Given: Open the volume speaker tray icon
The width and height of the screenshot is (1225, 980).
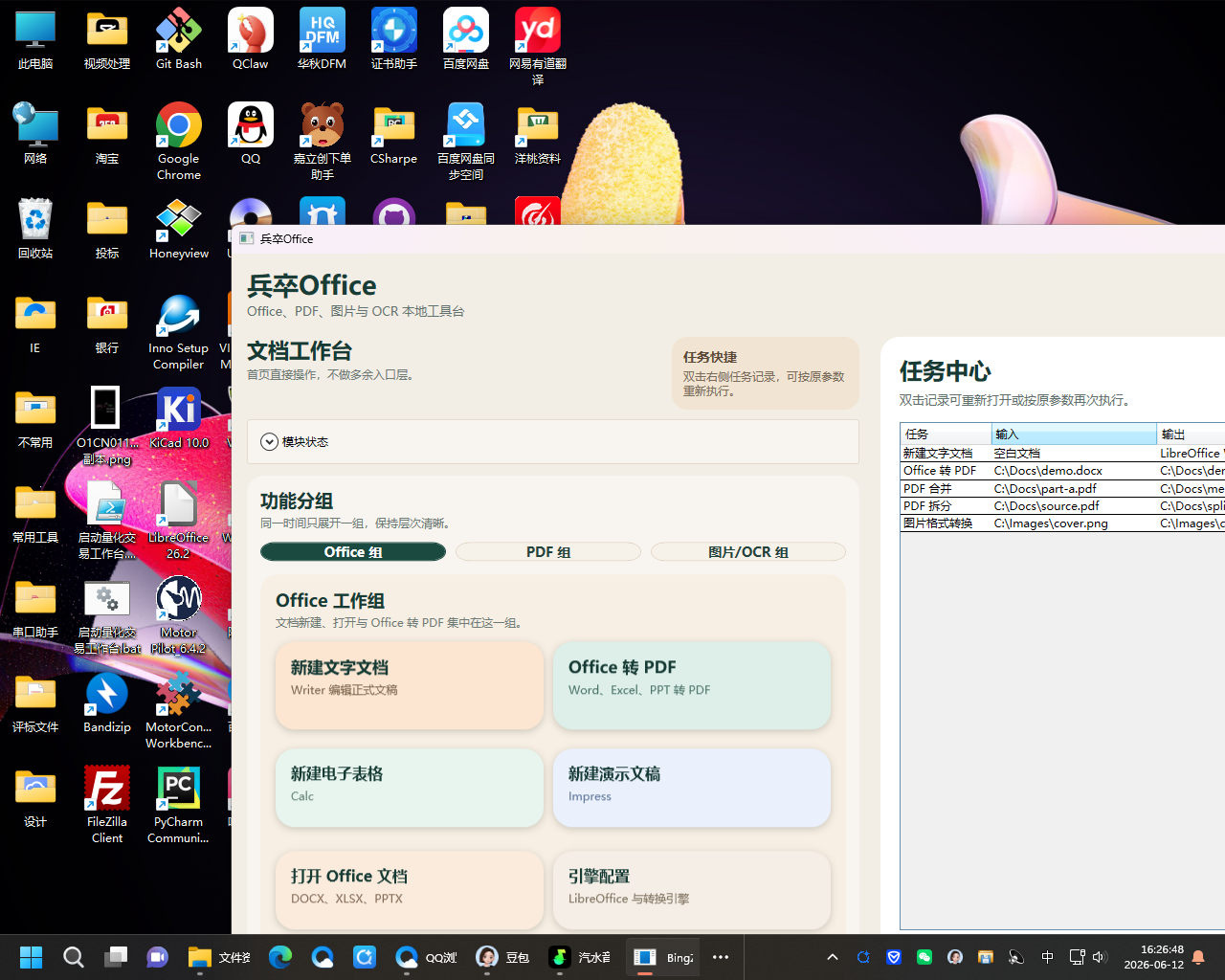Looking at the screenshot, I should coord(1099,957).
